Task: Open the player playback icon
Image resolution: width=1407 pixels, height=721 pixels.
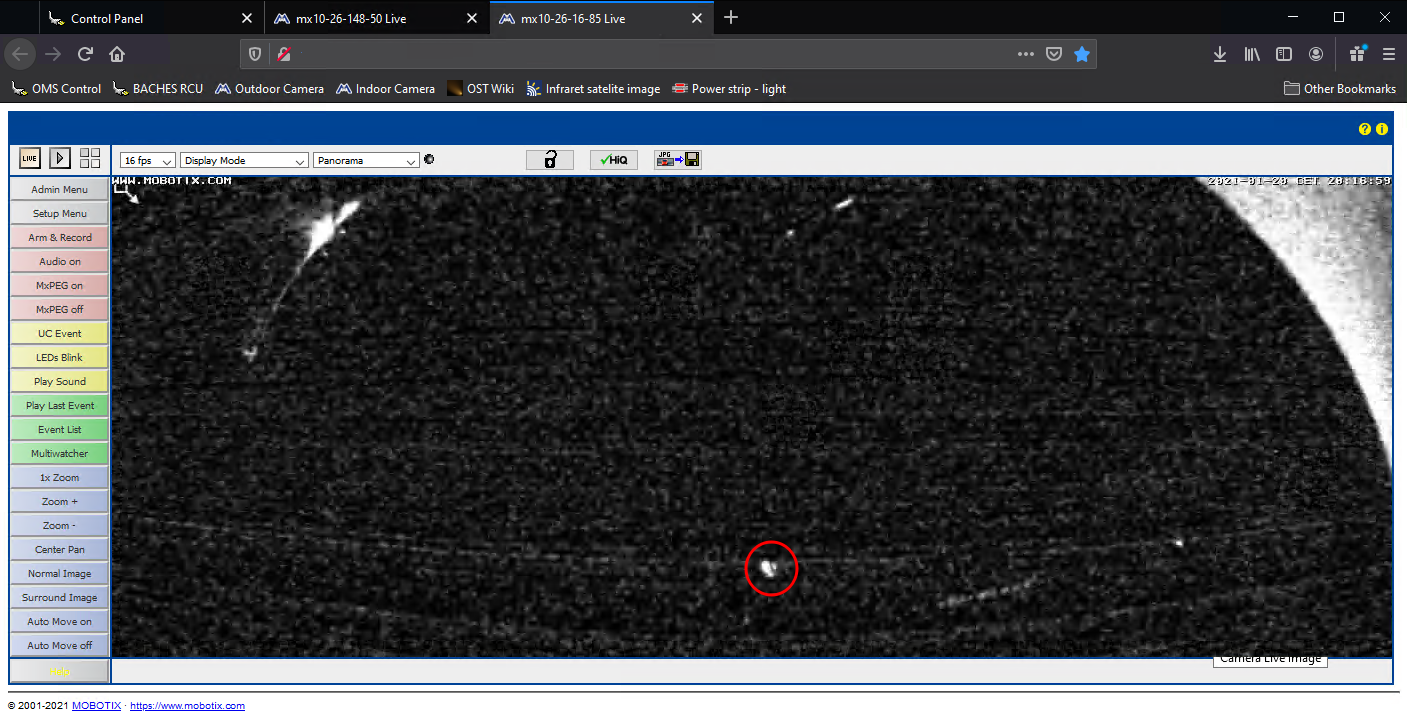Action: pyautogui.click(x=60, y=158)
